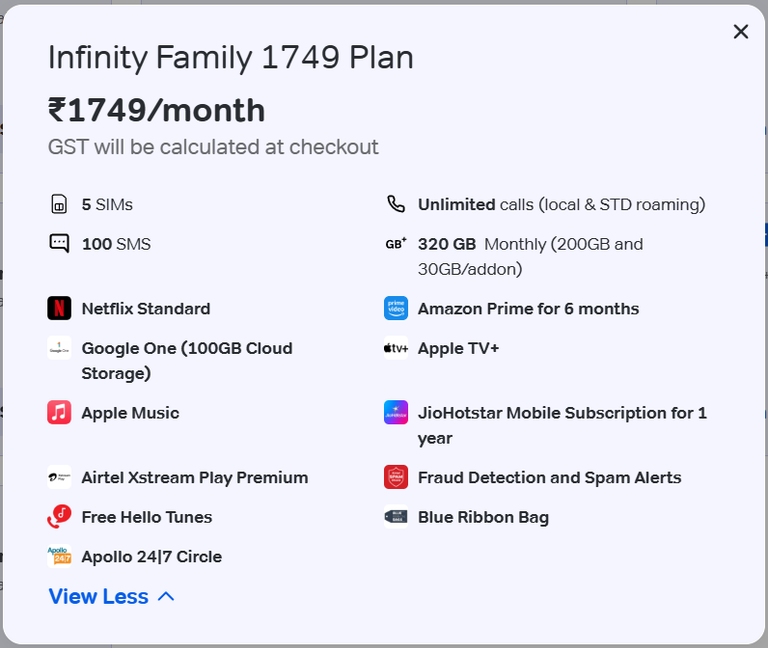Close the plan details popup

(741, 32)
